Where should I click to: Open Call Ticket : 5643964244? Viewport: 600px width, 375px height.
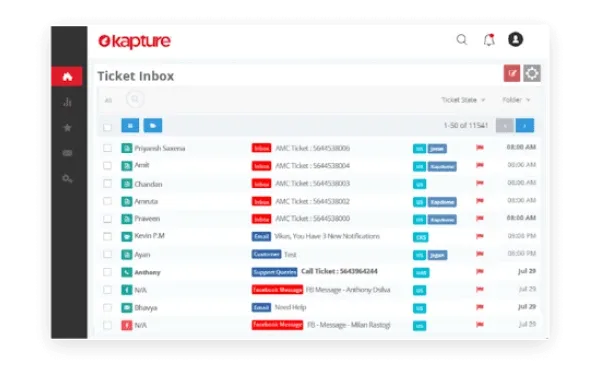[x=339, y=271]
